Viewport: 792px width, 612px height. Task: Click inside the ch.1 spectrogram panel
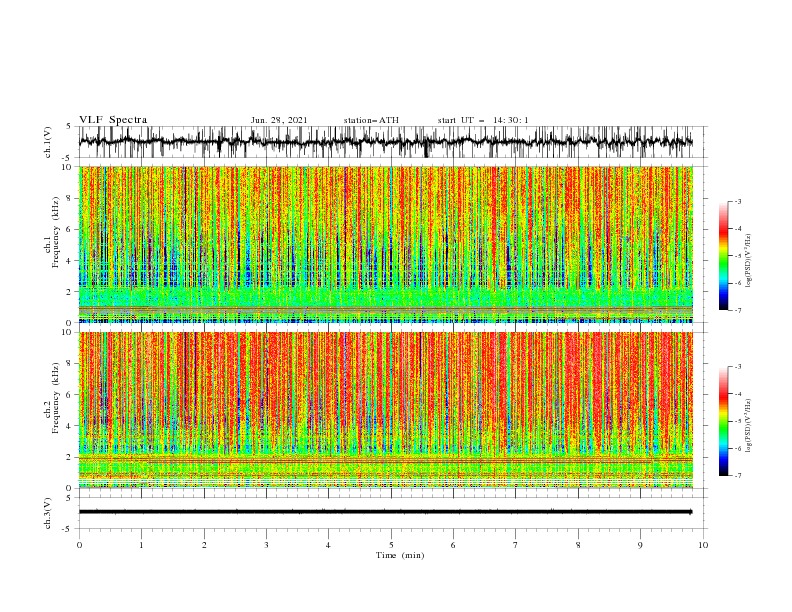tap(386, 244)
